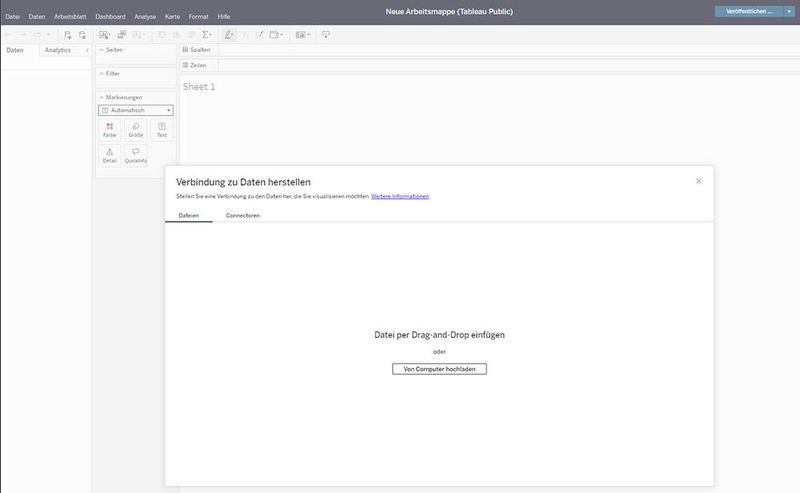Collapse the data side pane
800x493 pixels.
point(87,49)
